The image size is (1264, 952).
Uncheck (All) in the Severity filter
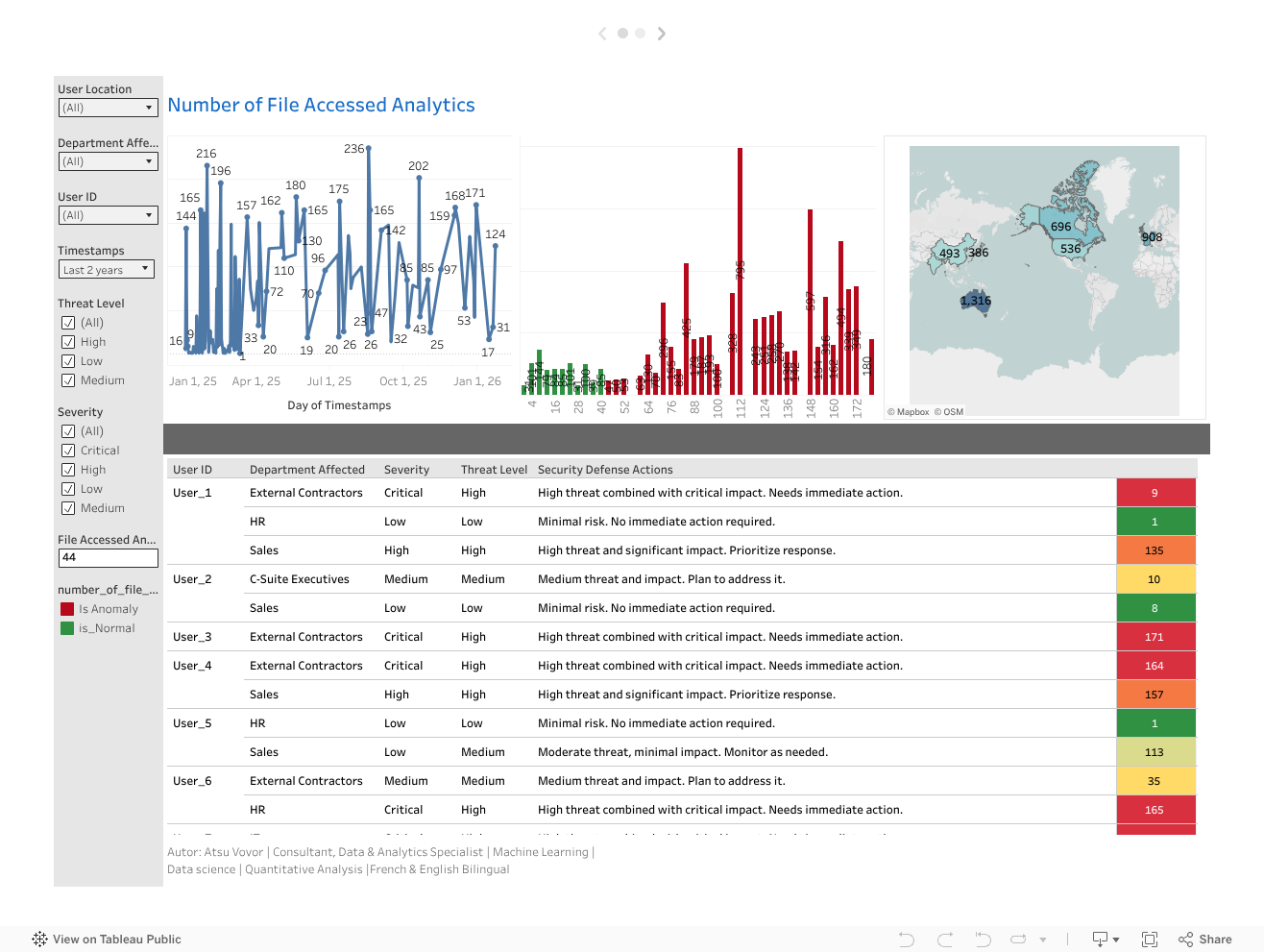(67, 430)
